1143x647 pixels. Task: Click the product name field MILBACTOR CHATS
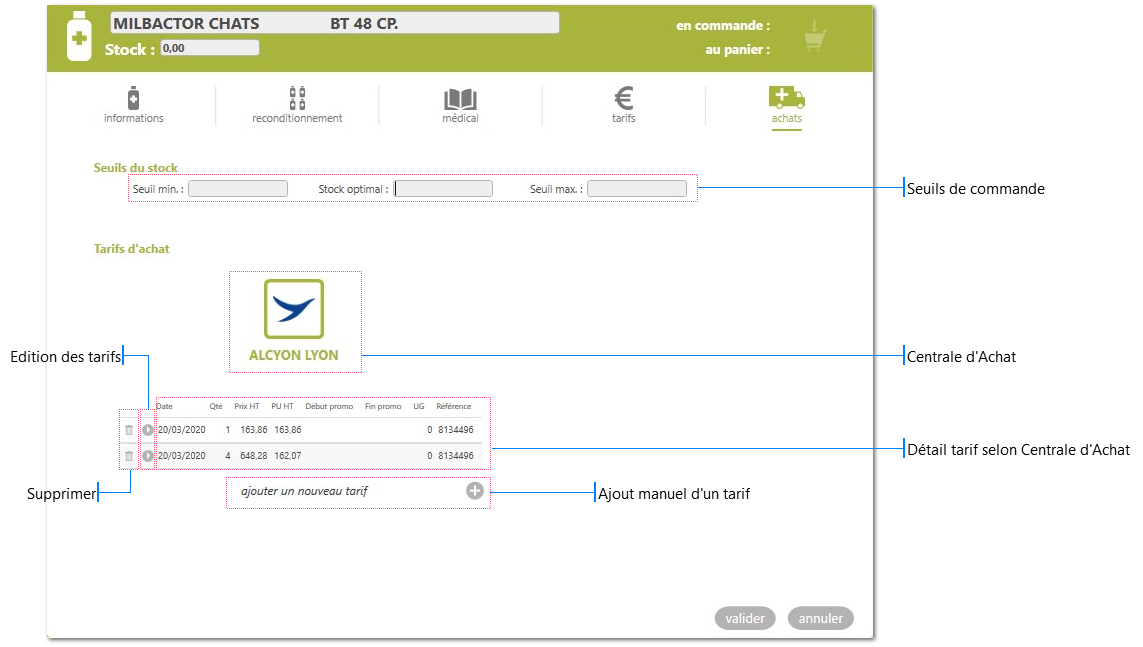point(335,23)
